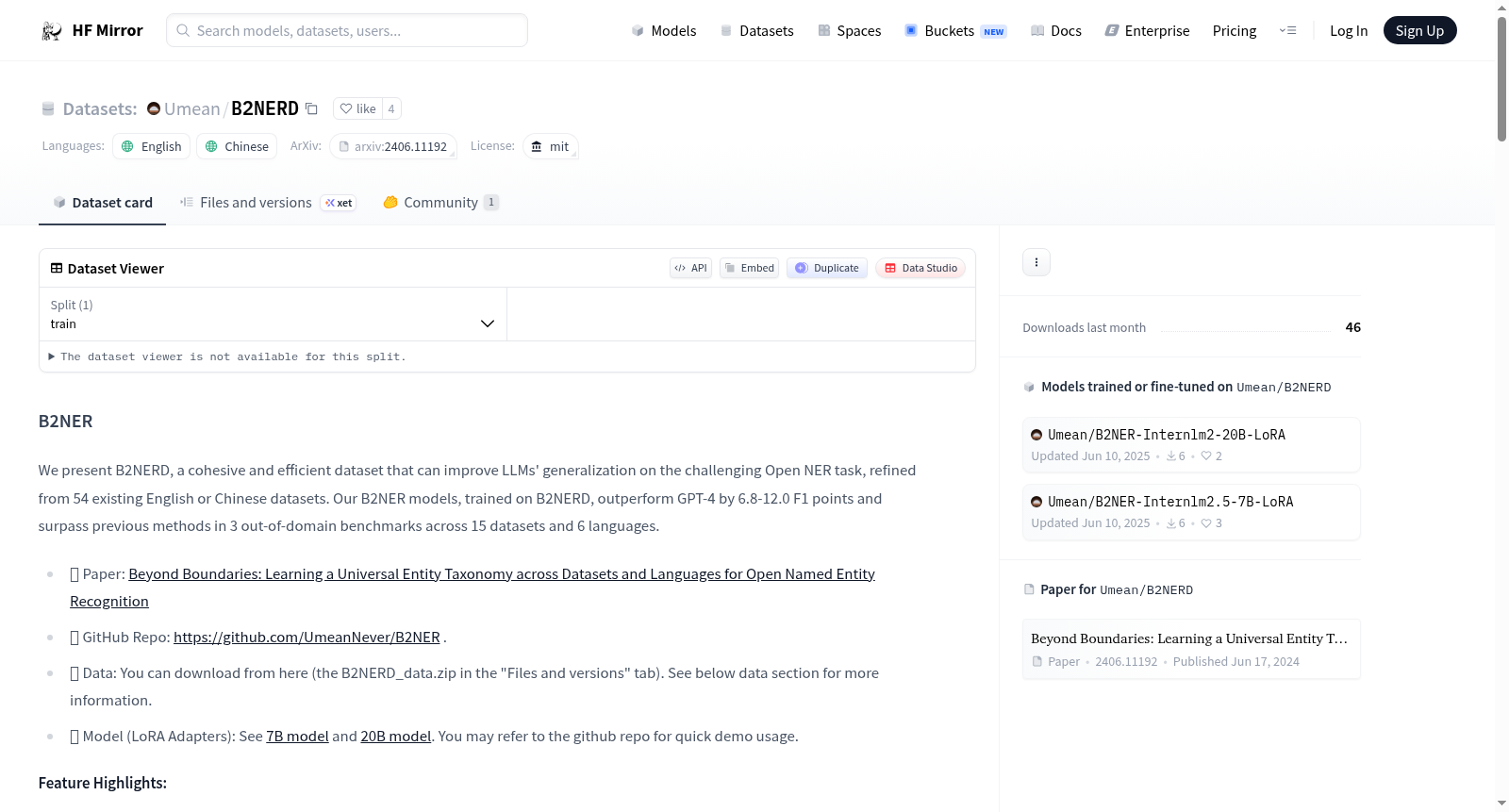The width and height of the screenshot is (1509, 812).
Task: Click the Downloads last month value 46
Action: pyautogui.click(x=1353, y=327)
